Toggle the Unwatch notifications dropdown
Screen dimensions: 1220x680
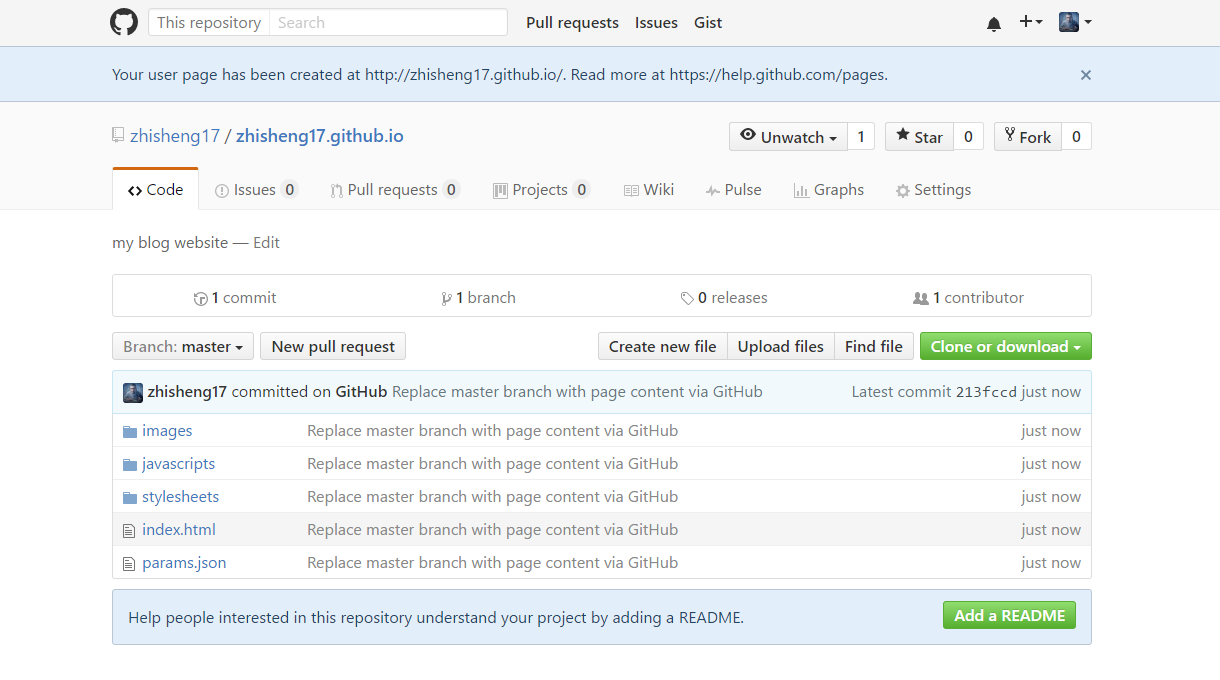point(788,137)
